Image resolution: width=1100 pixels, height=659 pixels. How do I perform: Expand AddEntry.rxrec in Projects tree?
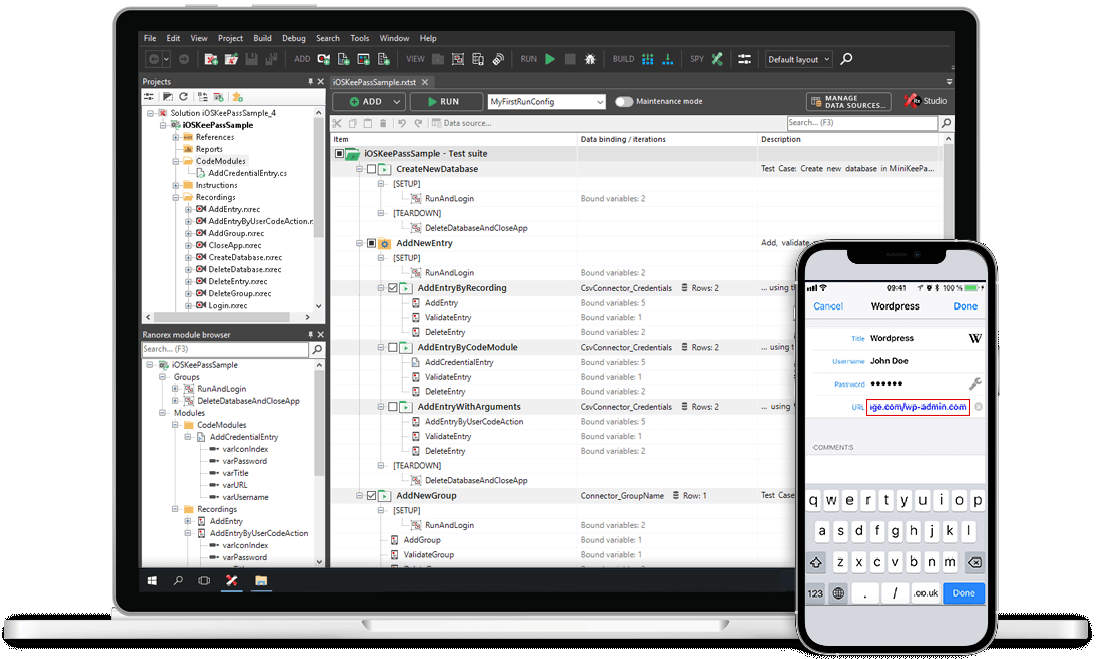point(188,209)
